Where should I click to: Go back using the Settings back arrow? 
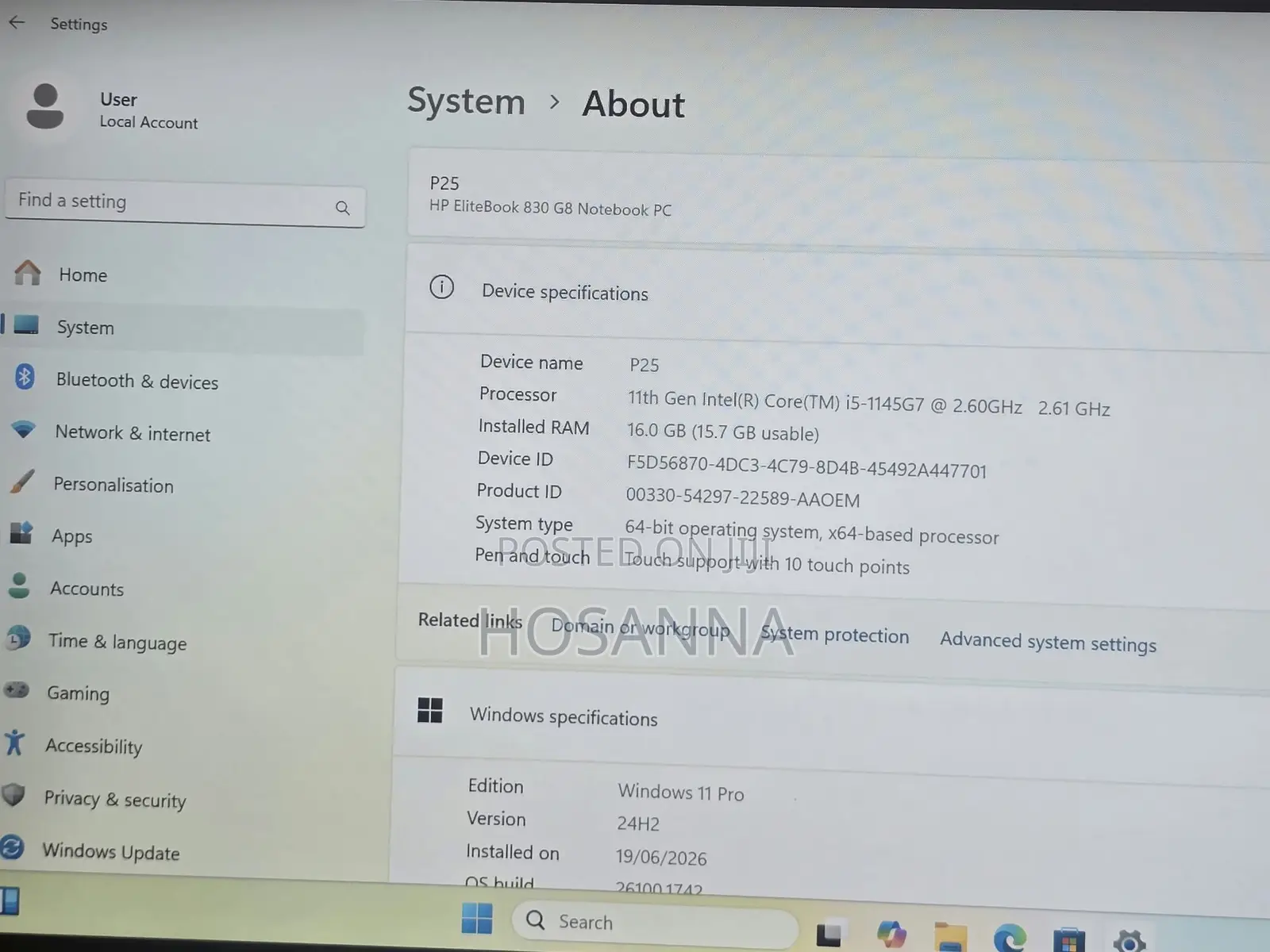tap(17, 23)
